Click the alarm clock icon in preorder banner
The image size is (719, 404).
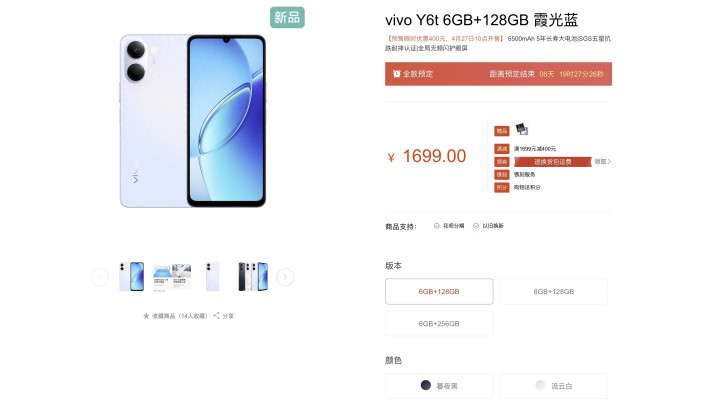[x=397, y=74]
